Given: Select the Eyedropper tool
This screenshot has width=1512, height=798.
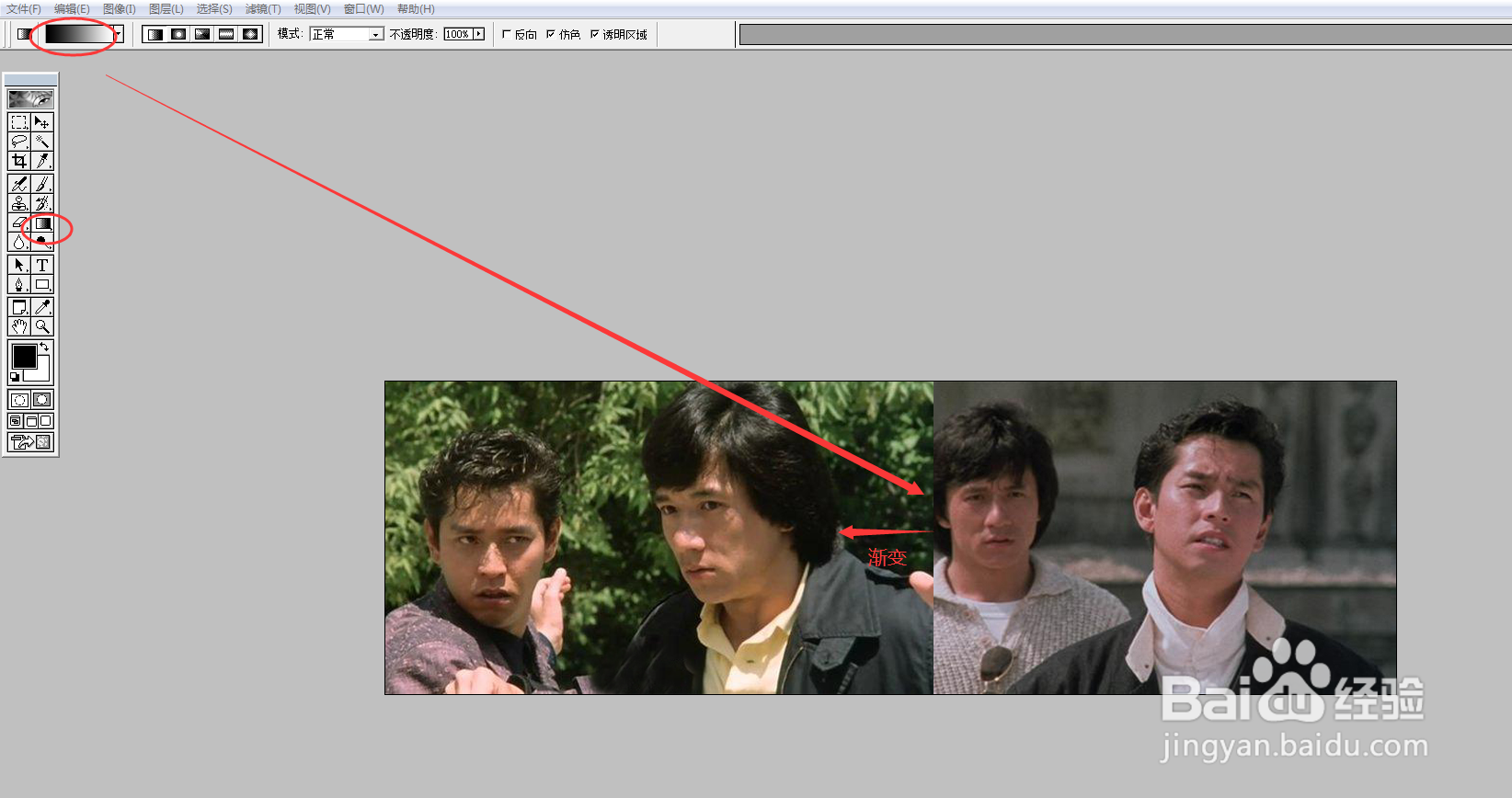Looking at the screenshot, I should click(x=42, y=307).
